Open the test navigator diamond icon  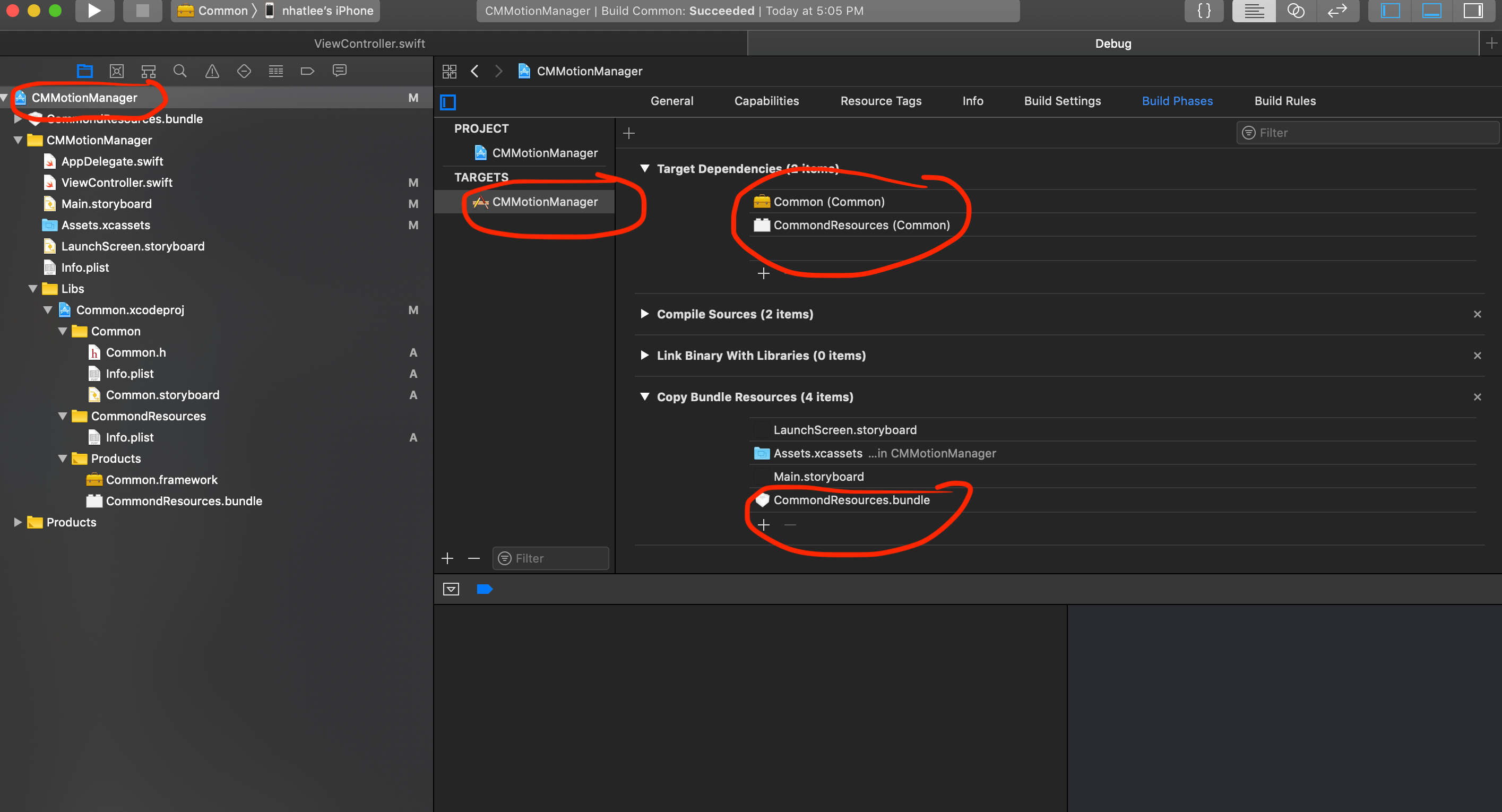coord(244,71)
